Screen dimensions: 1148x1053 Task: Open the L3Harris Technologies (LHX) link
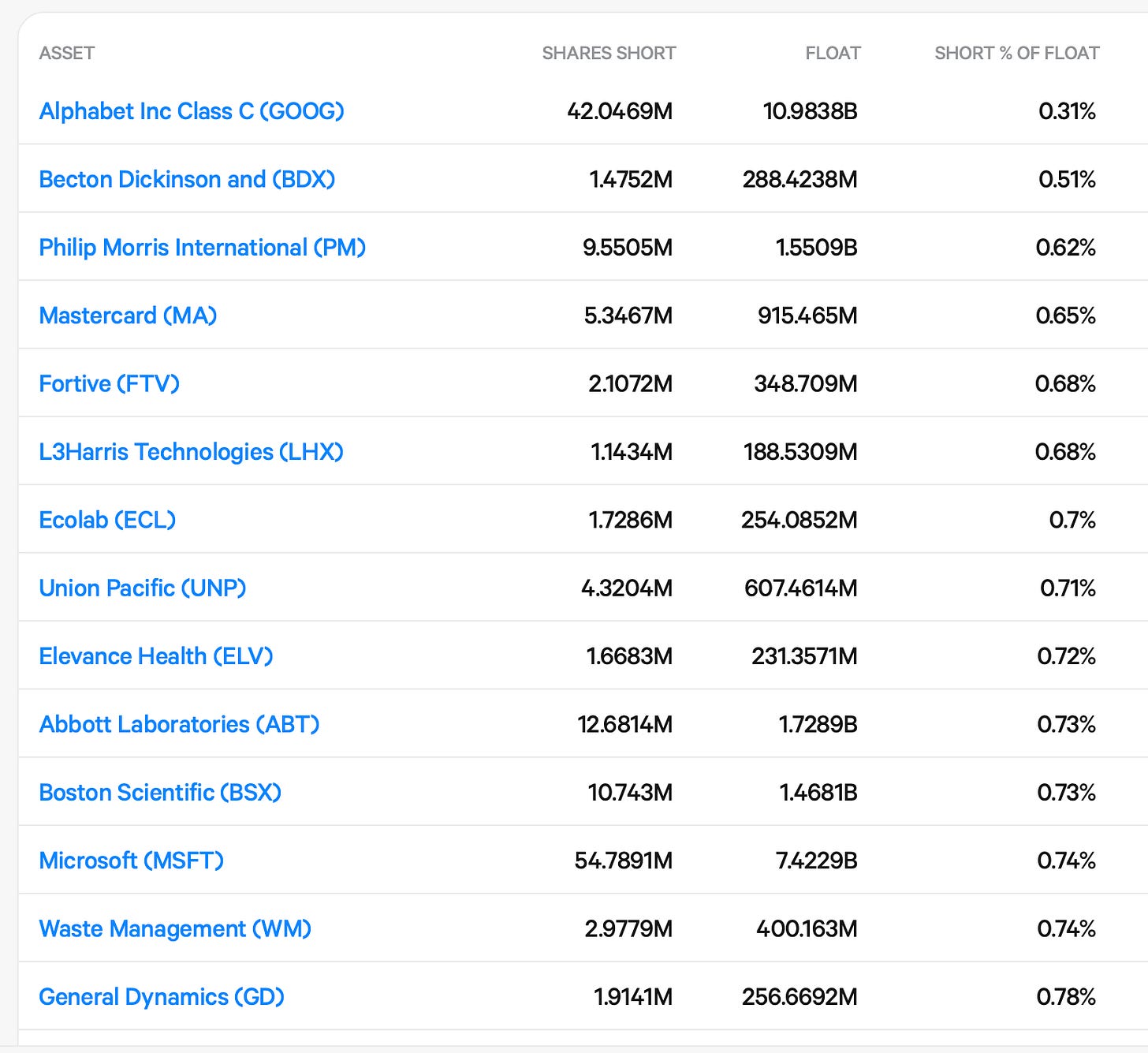click(x=192, y=452)
